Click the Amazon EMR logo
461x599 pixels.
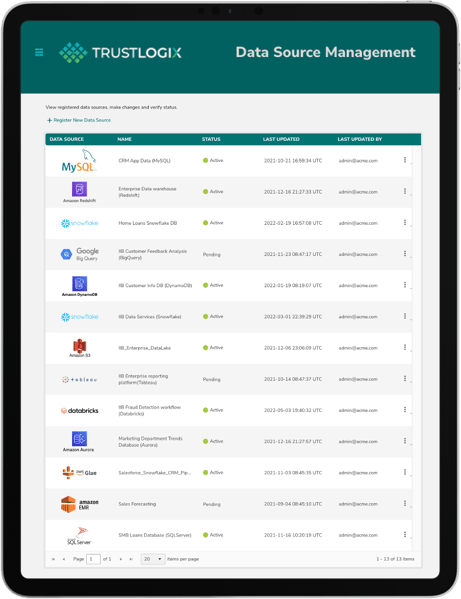79,504
